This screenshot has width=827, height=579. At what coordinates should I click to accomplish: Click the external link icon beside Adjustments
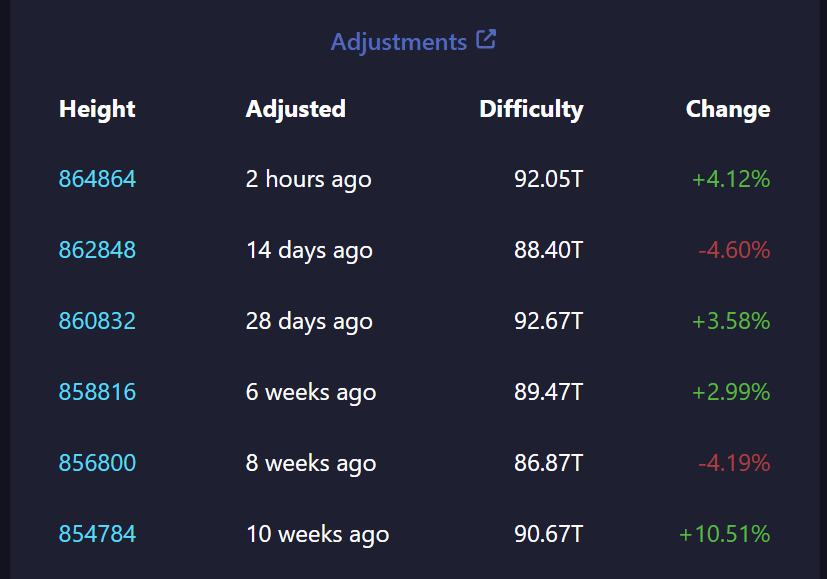[x=486, y=40]
